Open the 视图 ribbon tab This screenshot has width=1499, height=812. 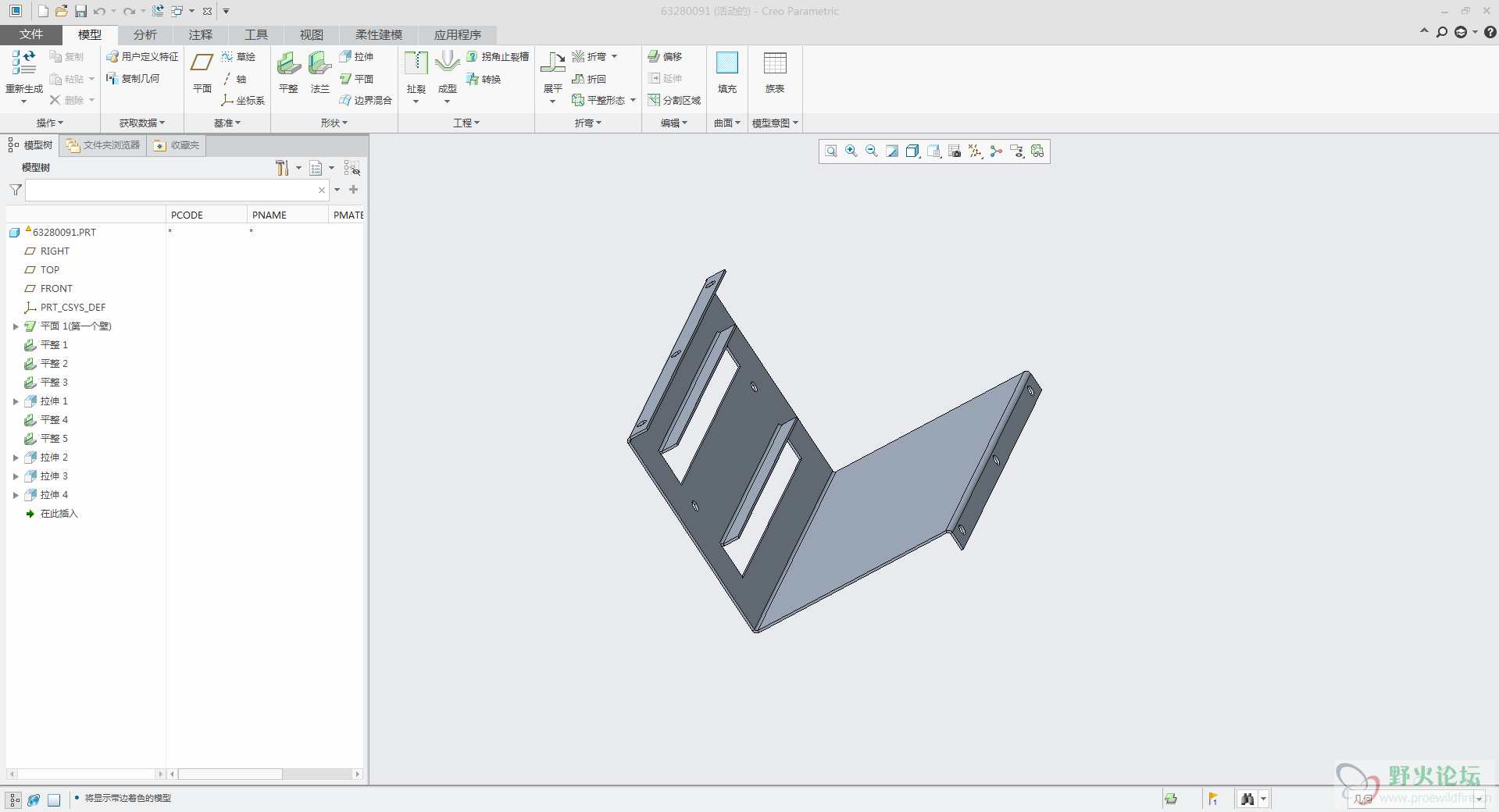tap(312, 34)
